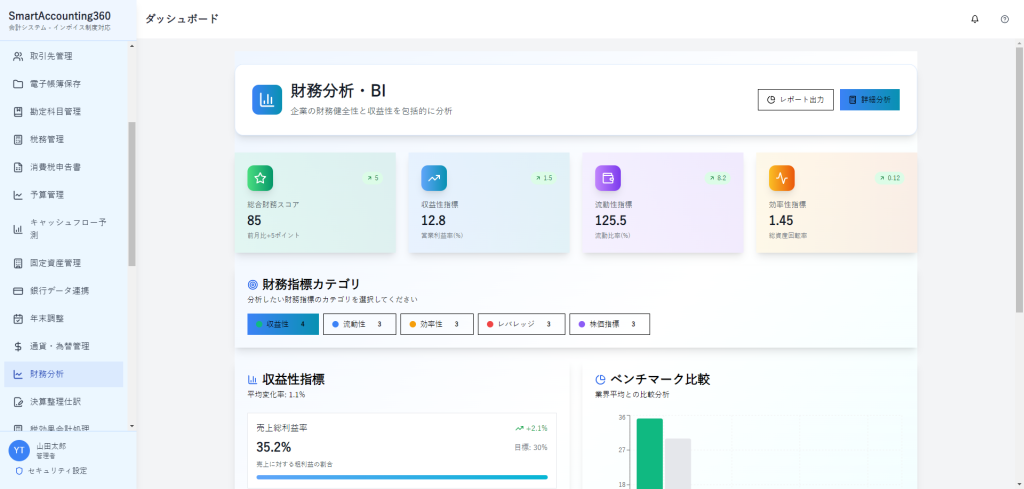Click the purple wallet 流動性指標 icon
This screenshot has height=489, width=1024.
tap(607, 178)
